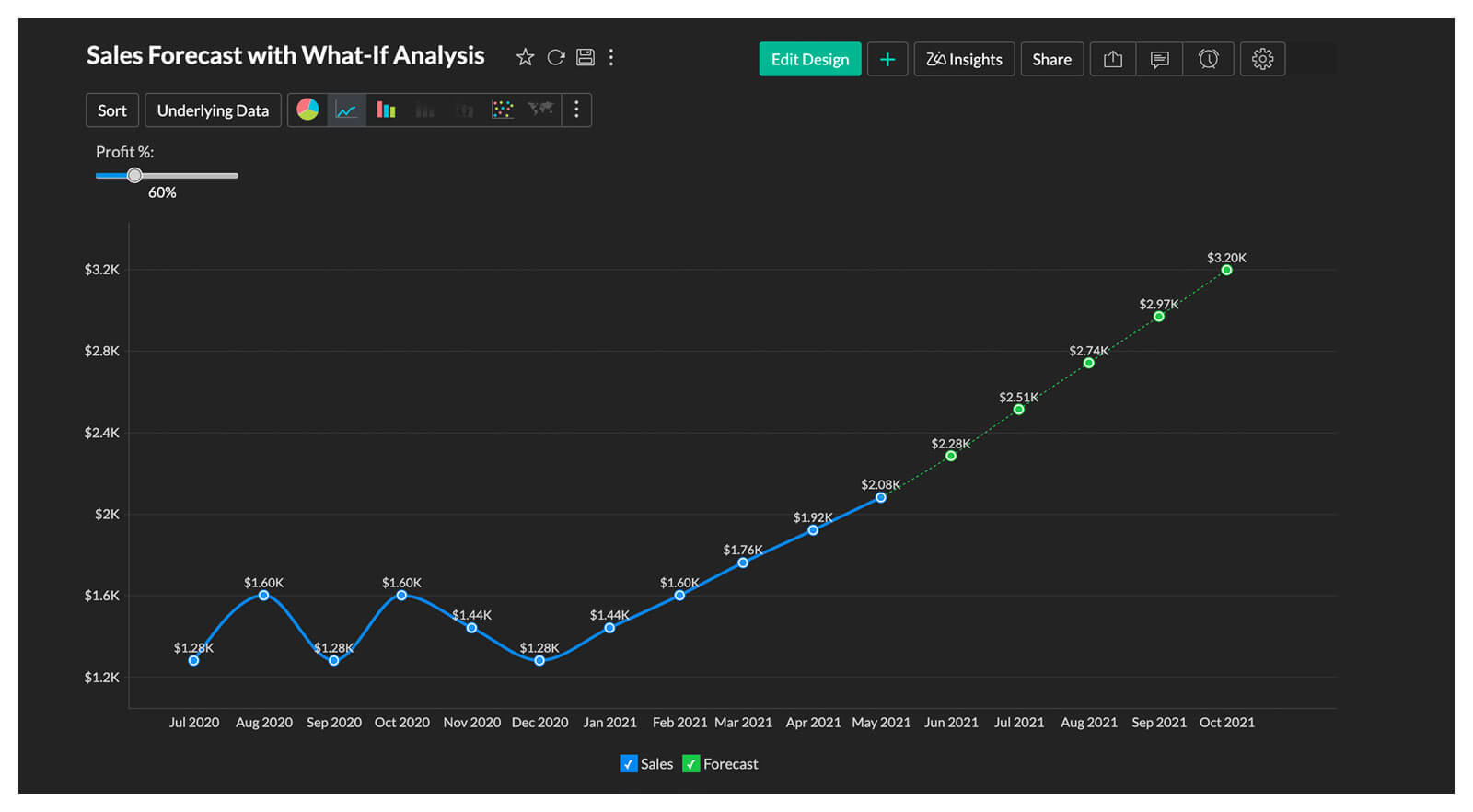Choose the colored bar chart icon
This screenshot has width=1473, height=812.
[386, 110]
